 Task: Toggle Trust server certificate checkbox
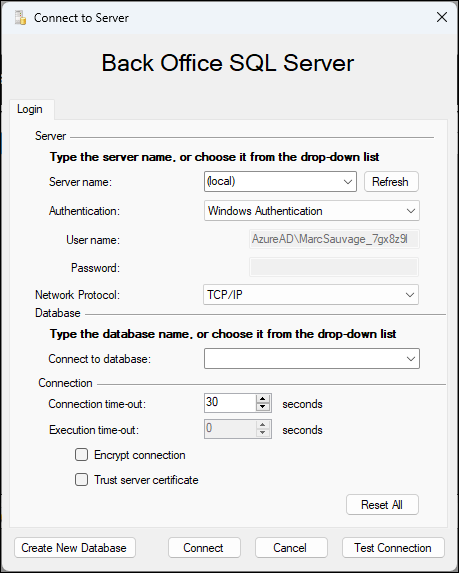(81, 479)
